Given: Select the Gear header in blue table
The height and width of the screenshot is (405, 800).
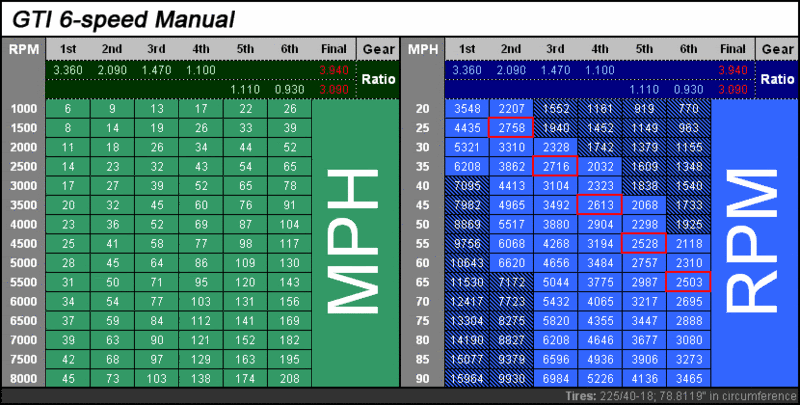Looking at the screenshot, I should pyautogui.click(x=777, y=49).
